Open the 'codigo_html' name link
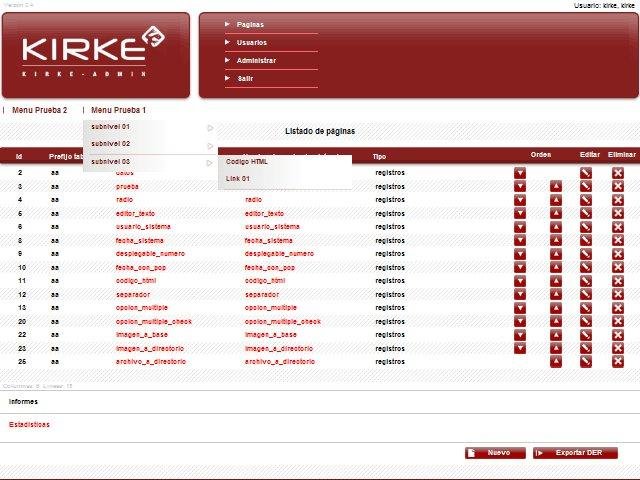This screenshot has width=640, height=480. [x=136, y=281]
